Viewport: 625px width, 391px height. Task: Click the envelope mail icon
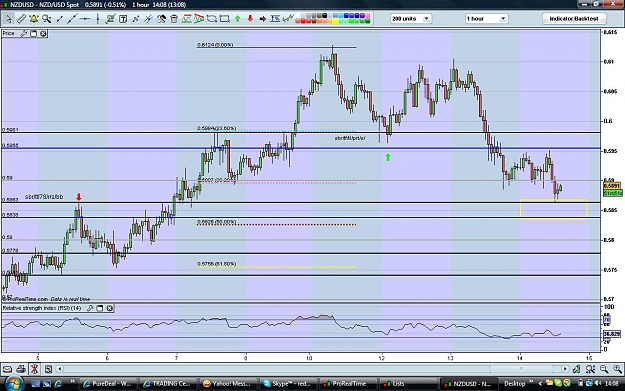pos(7,369)
